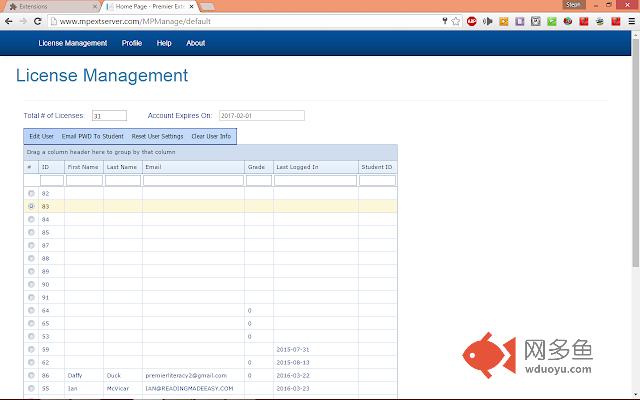Image resolution: width=640 pixels, height=400 pixels.
Task: Sort by the First Name column header
Action: click(x=84, y=167)
